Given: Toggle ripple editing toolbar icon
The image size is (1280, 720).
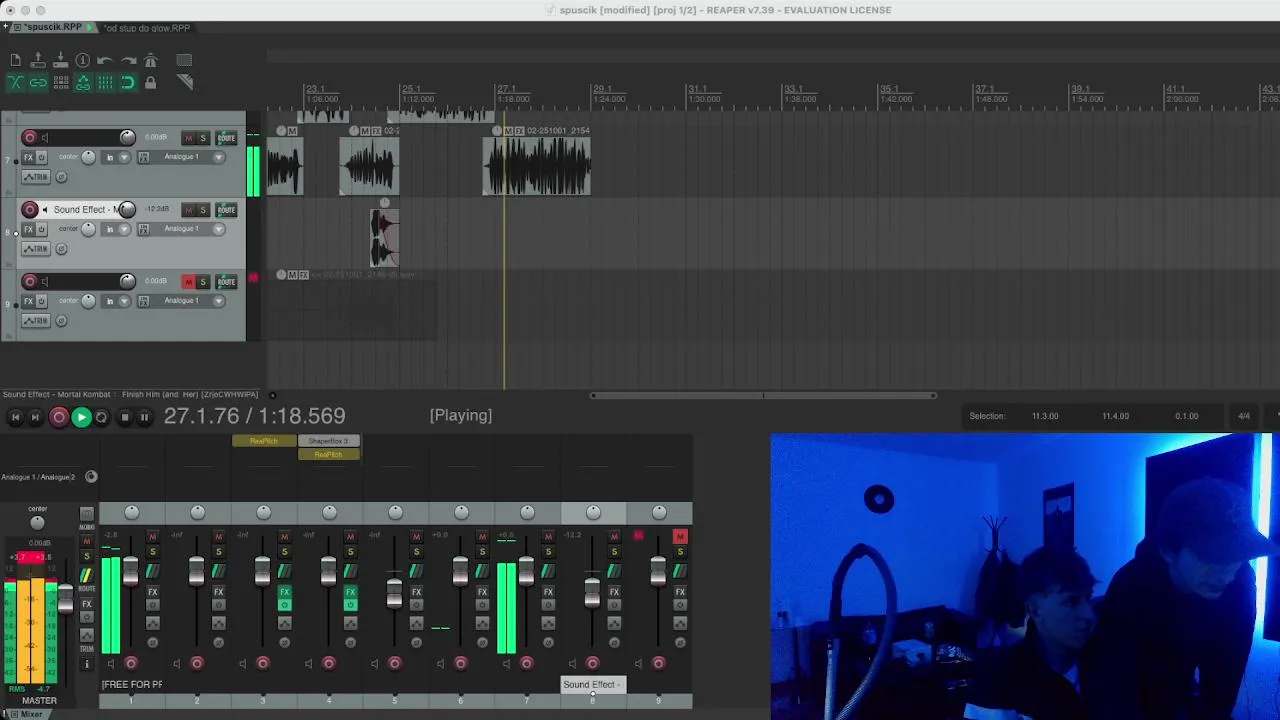Looking at the screenshot, I should pyautogui.click(x=60, y=83).
